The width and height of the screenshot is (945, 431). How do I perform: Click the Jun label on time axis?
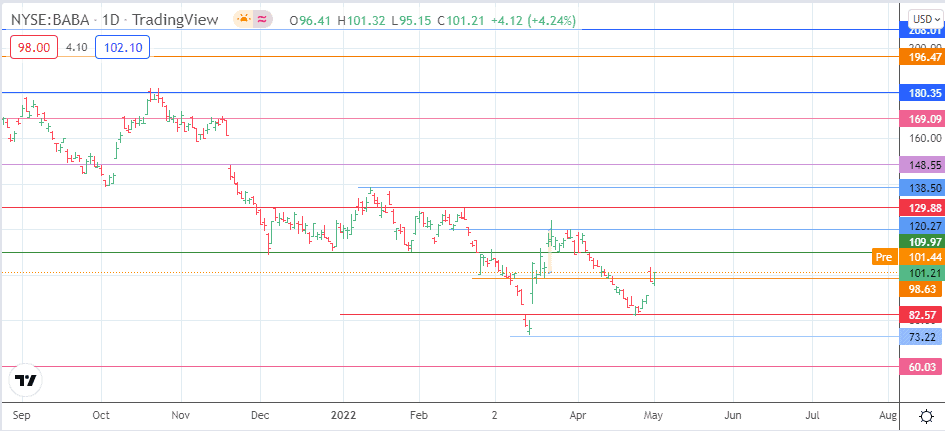[733, 415]
